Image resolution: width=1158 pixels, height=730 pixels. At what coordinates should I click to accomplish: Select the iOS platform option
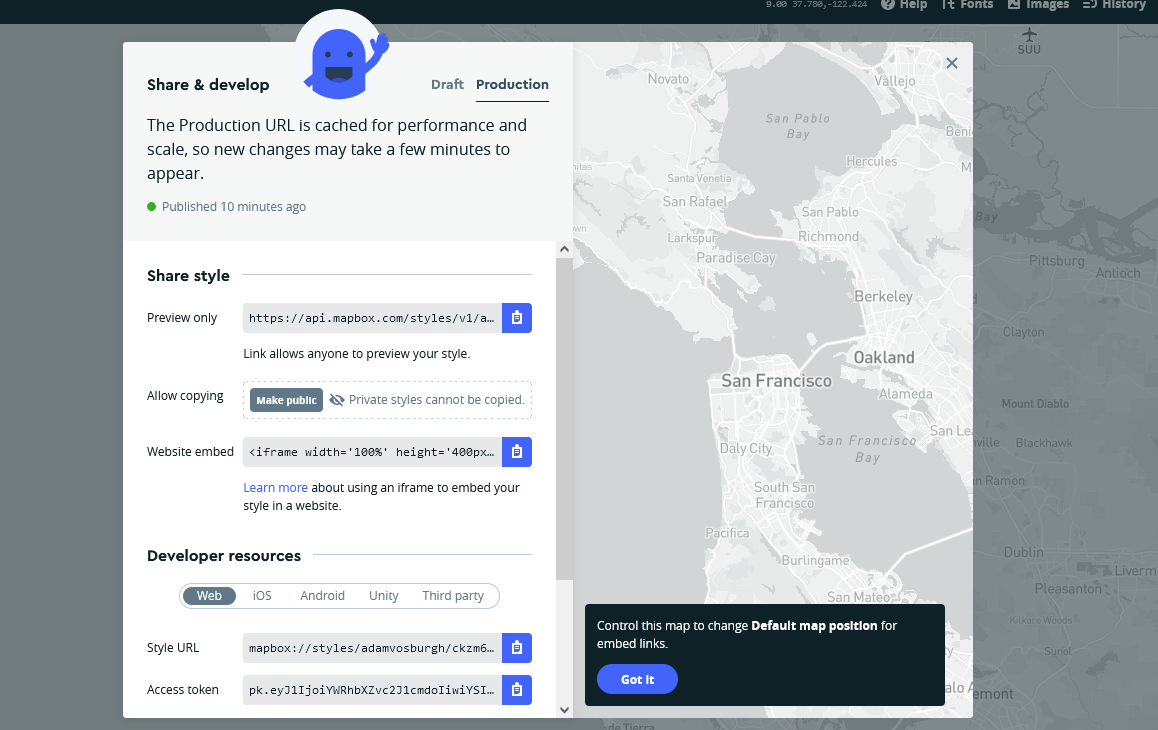pyautogui.click(x=262, y=596)
